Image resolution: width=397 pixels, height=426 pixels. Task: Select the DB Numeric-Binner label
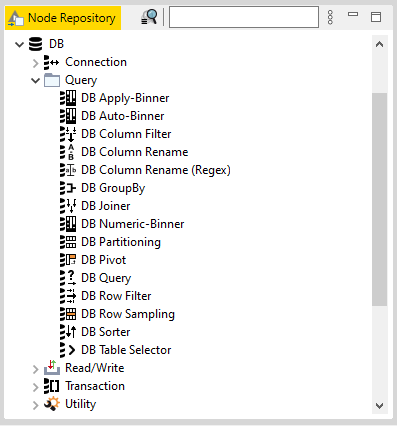133,224
